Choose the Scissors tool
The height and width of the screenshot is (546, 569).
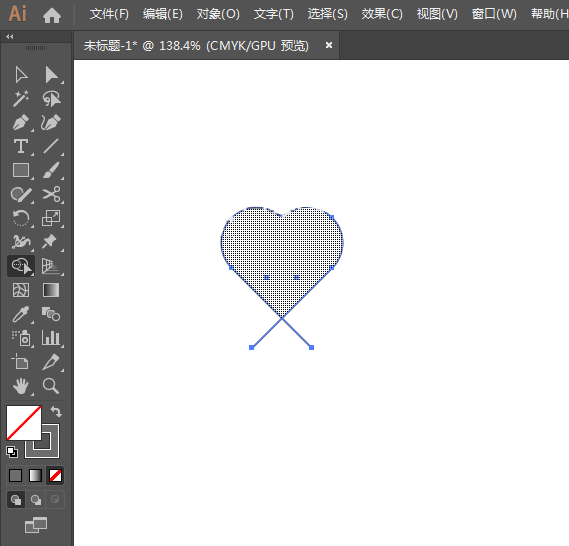pyautogui.click(x=52, y=194)
